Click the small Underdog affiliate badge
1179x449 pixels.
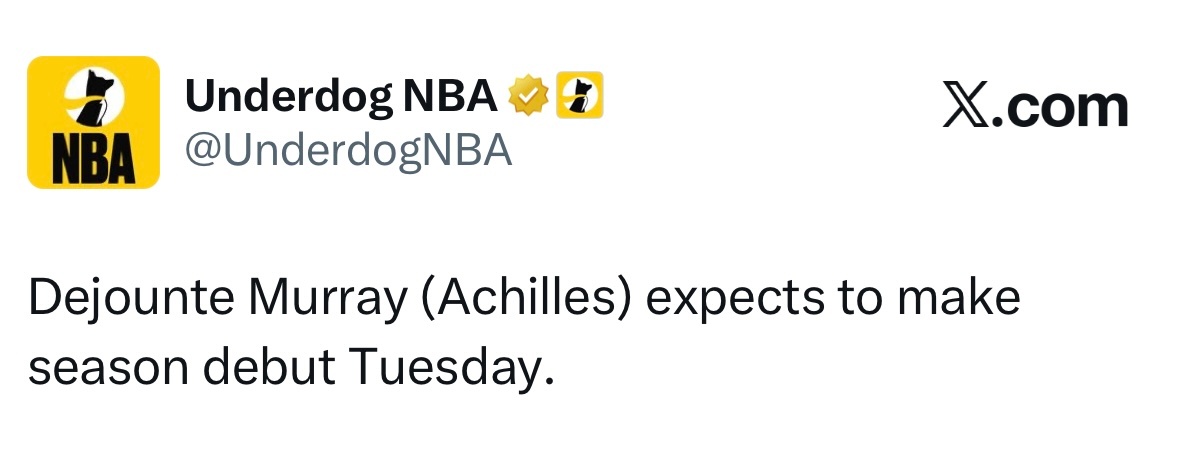(x=579, y=95)
